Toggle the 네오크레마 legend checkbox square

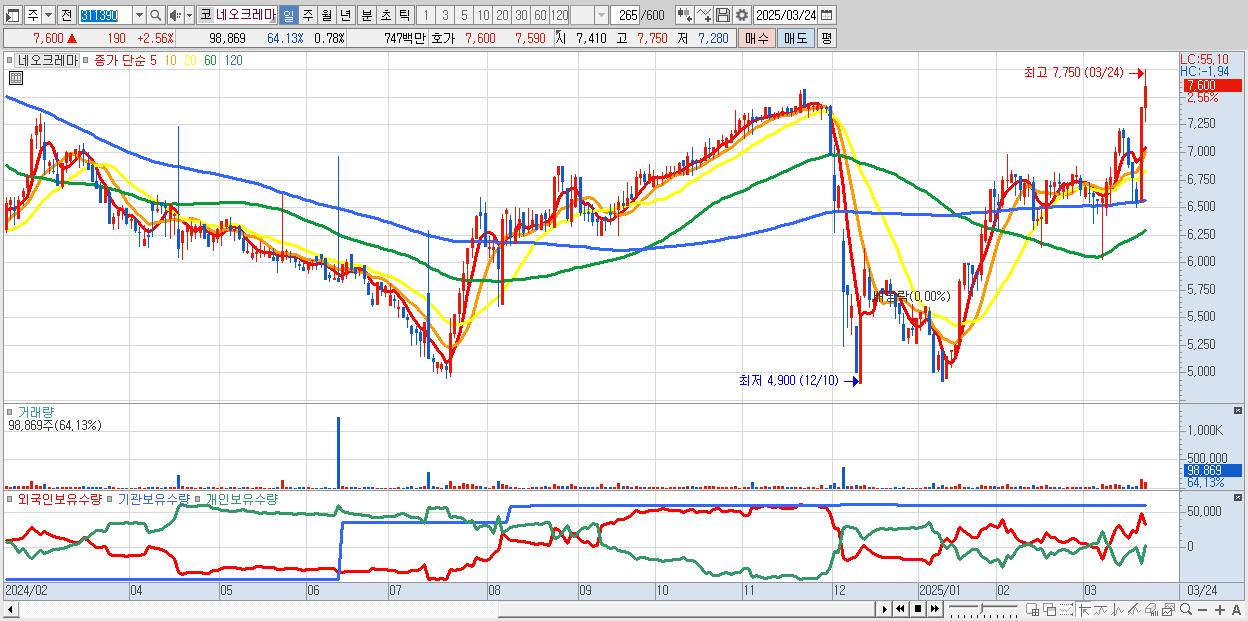click(x=11, y=60)
